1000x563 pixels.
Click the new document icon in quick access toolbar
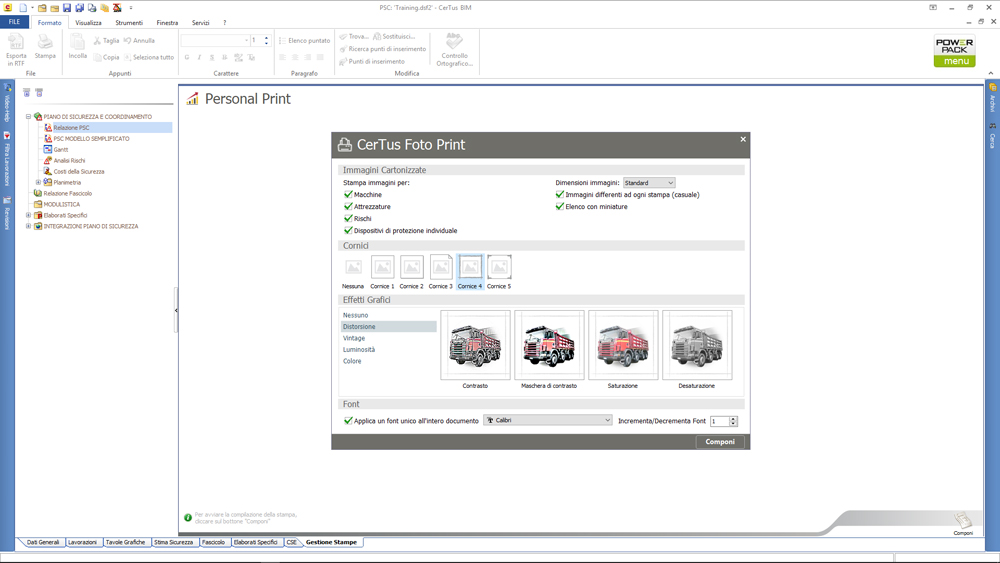pos(24,8)
